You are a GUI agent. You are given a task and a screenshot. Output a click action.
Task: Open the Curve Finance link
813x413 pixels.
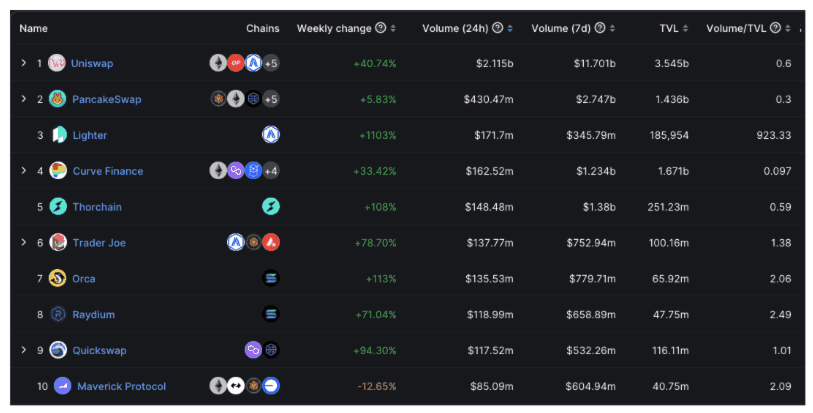[x=108, y=171]
